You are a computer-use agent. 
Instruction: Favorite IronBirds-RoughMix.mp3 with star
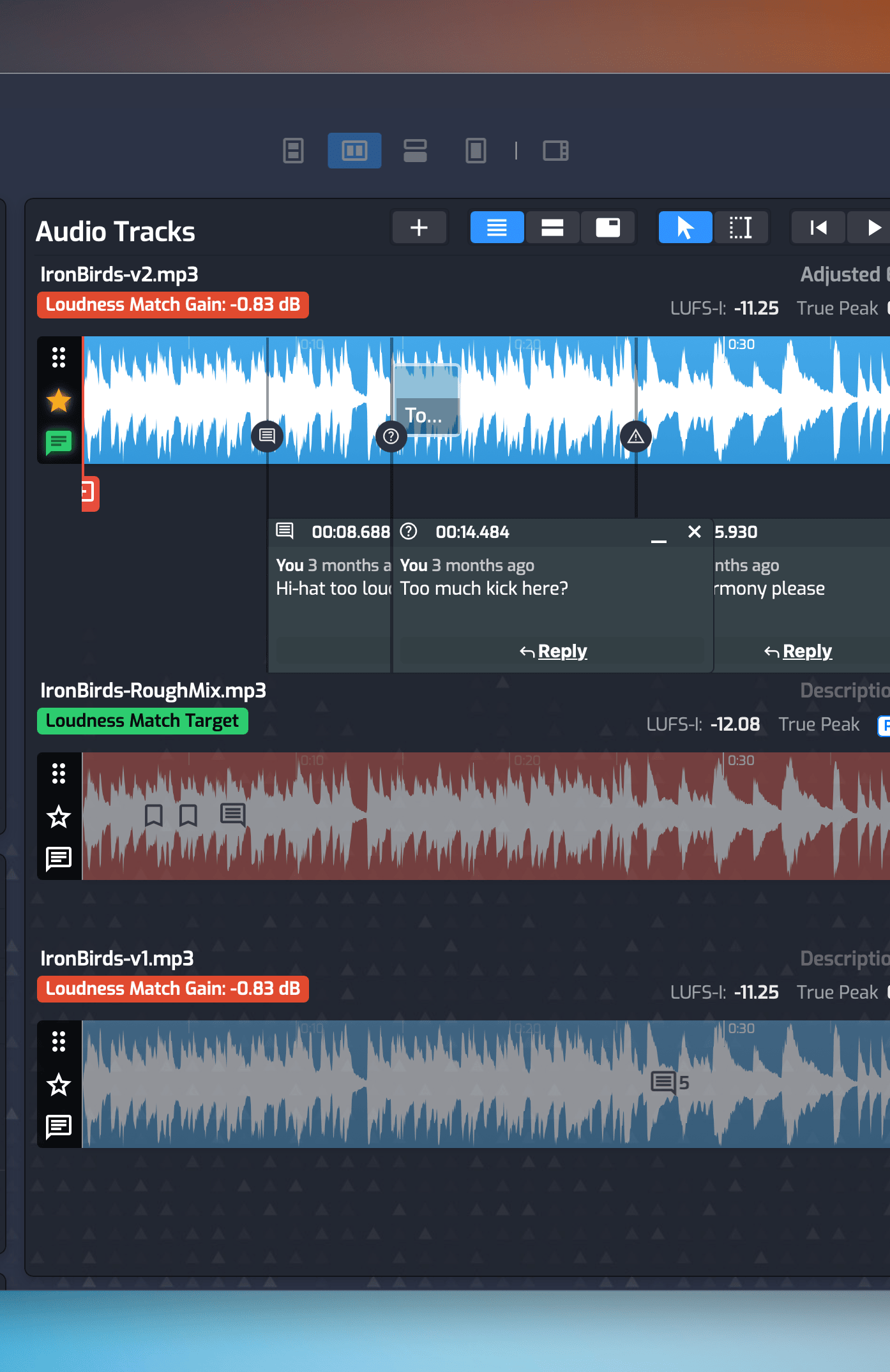coord(59,817)
